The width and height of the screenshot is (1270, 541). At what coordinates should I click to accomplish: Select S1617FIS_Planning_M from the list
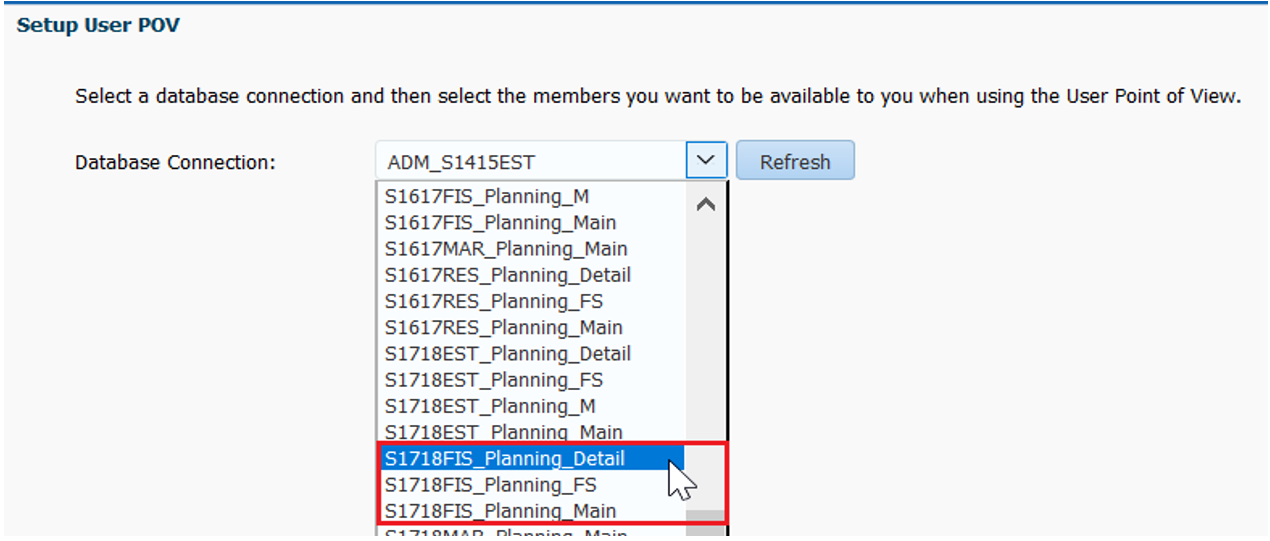point(486,197)
